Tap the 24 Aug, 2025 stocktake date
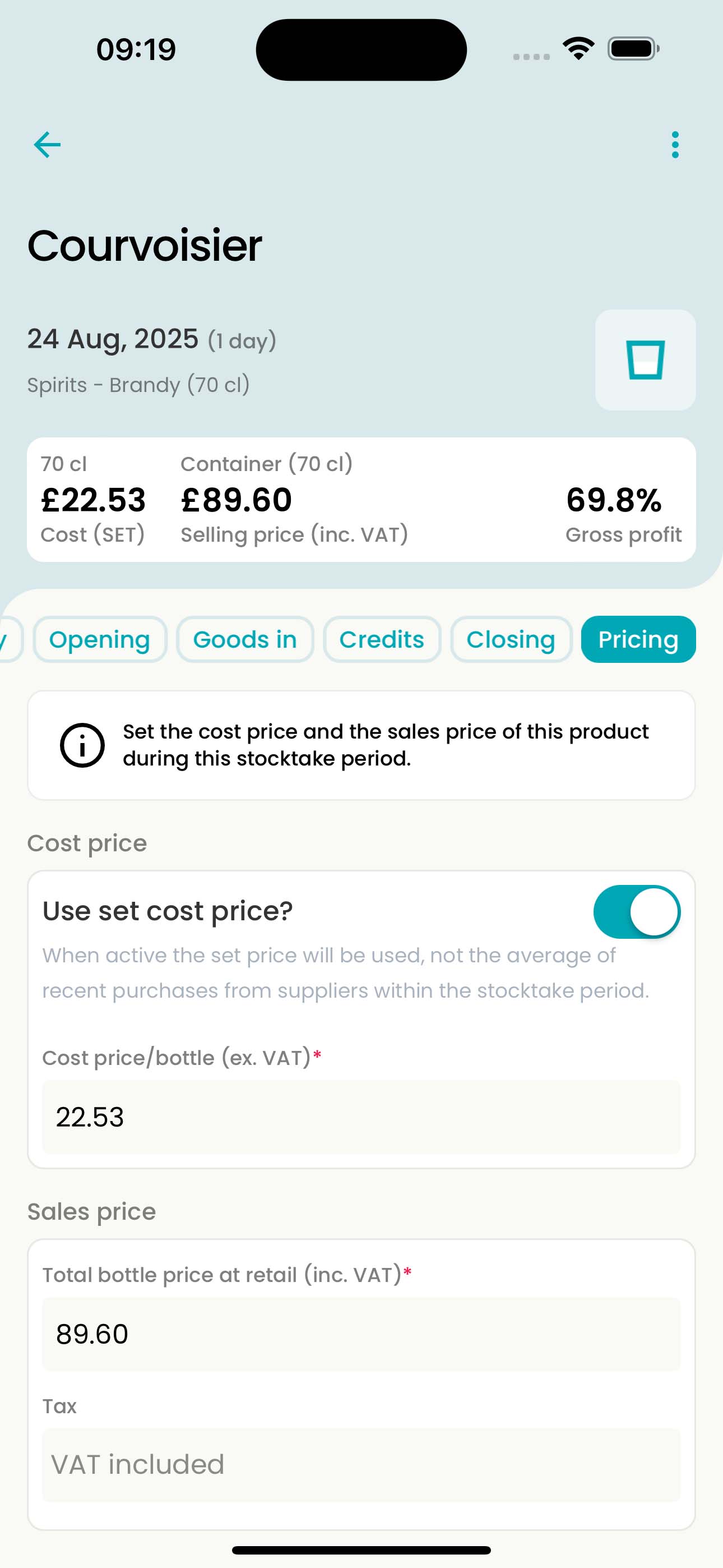The image size is (723, 1568). click(113, 339)
